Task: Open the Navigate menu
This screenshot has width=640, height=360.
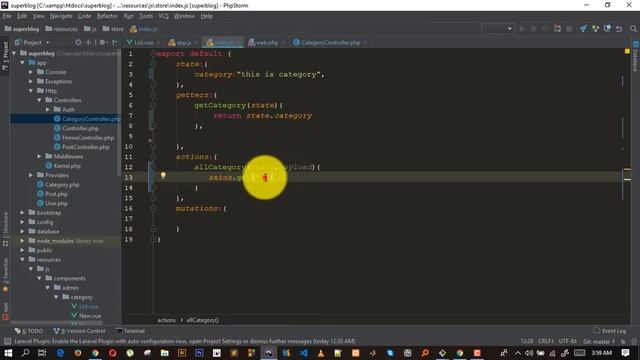Action: [x=61, y=16]
